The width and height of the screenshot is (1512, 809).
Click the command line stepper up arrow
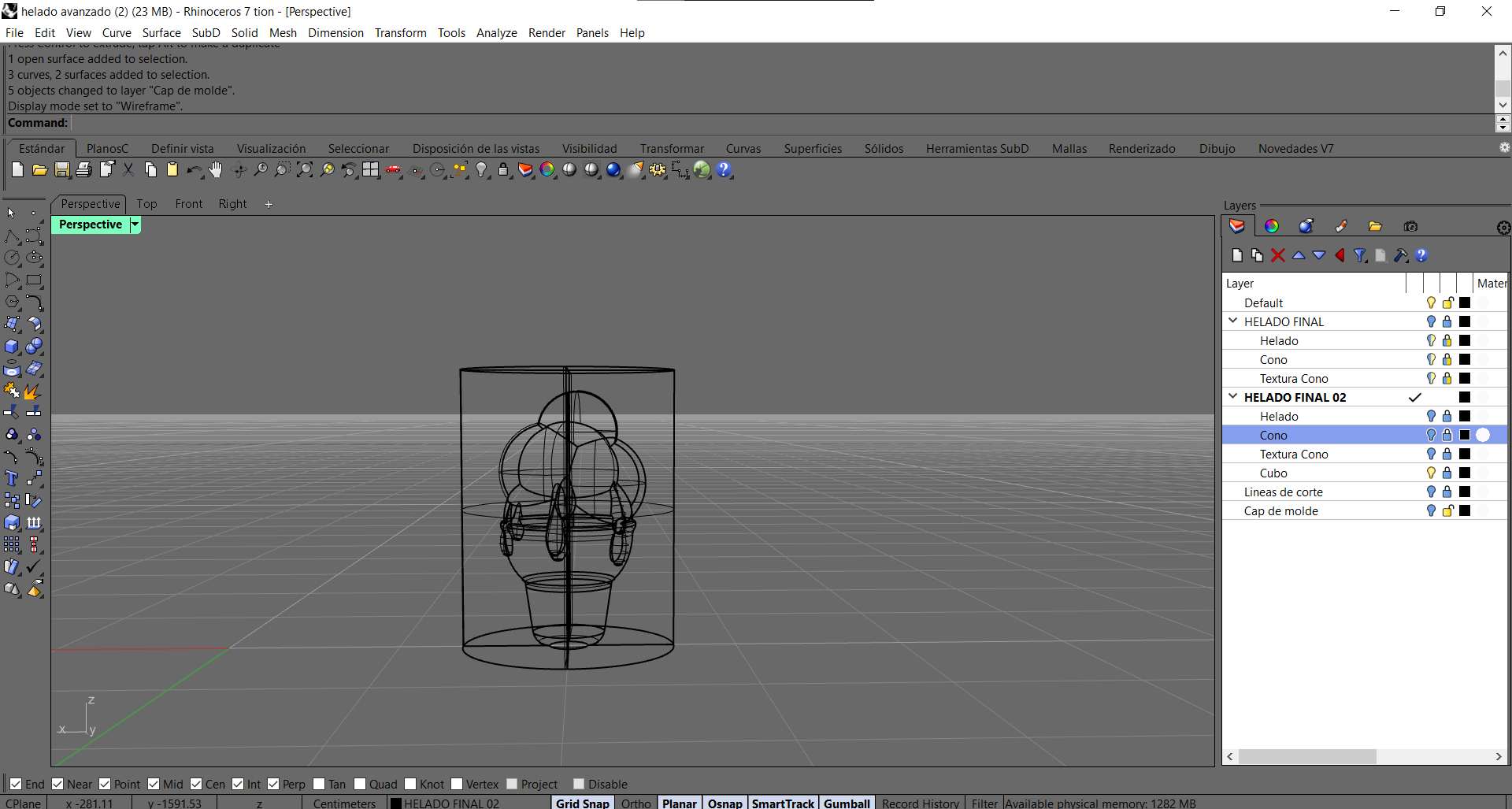(1503, 119)
